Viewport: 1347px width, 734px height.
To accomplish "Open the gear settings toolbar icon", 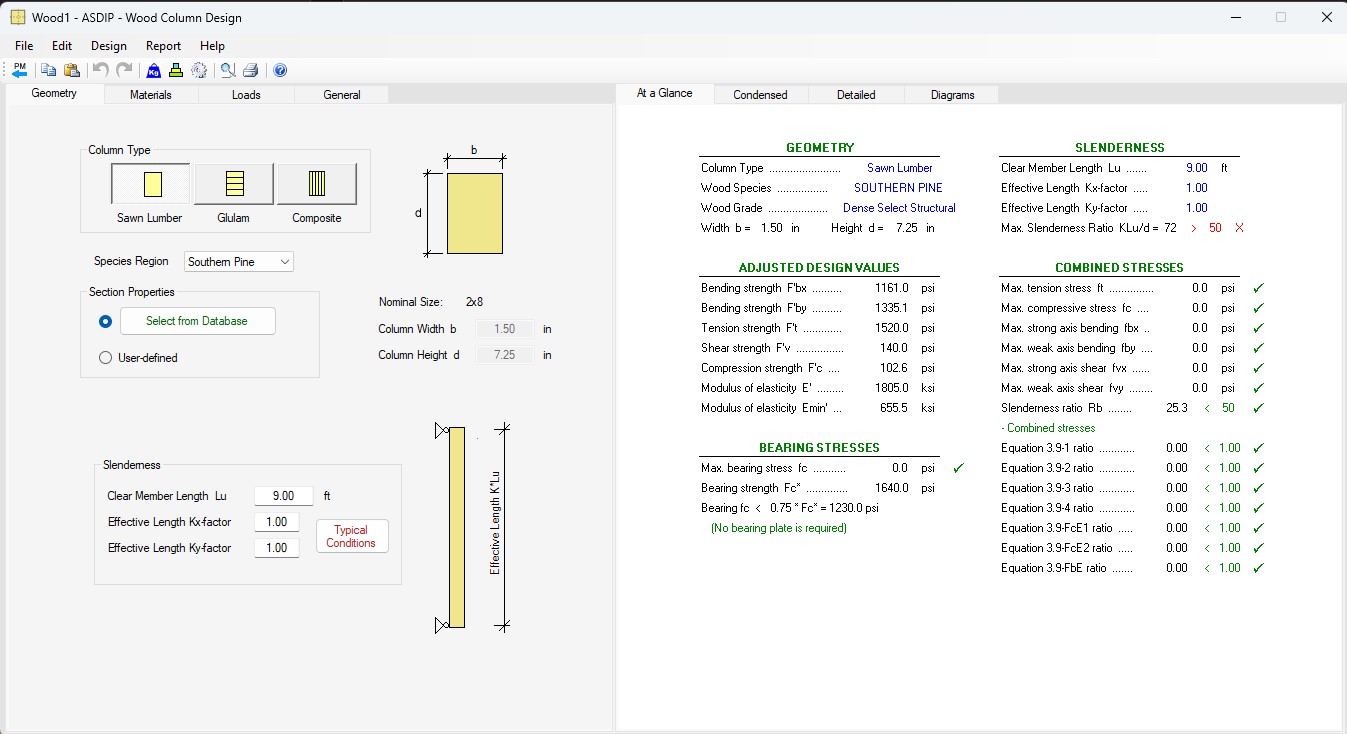I will 199,70.
